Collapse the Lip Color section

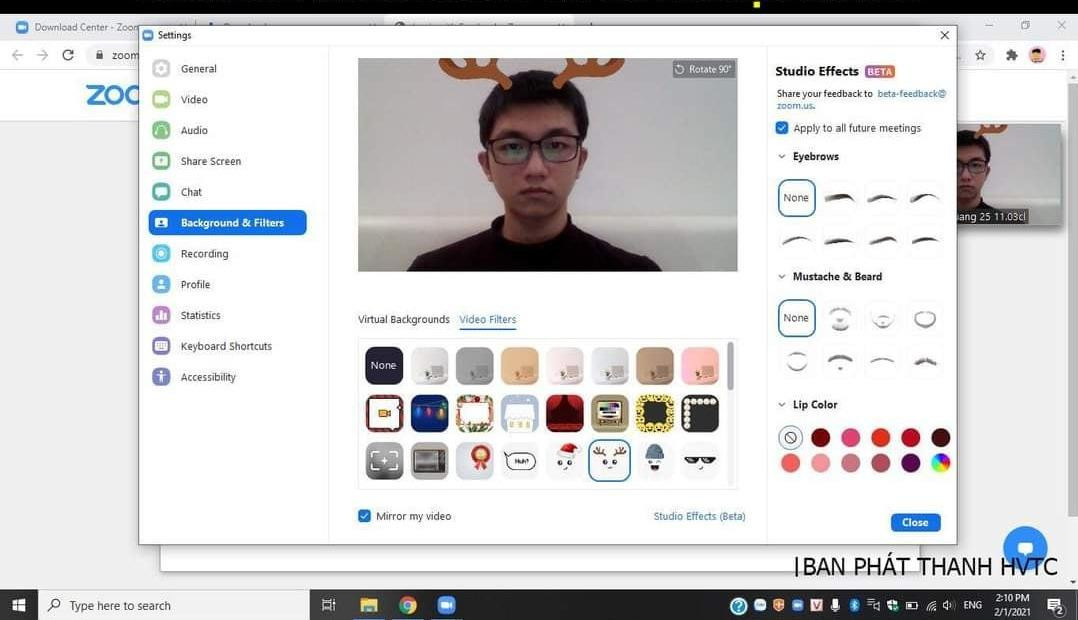tap(782, 404)
